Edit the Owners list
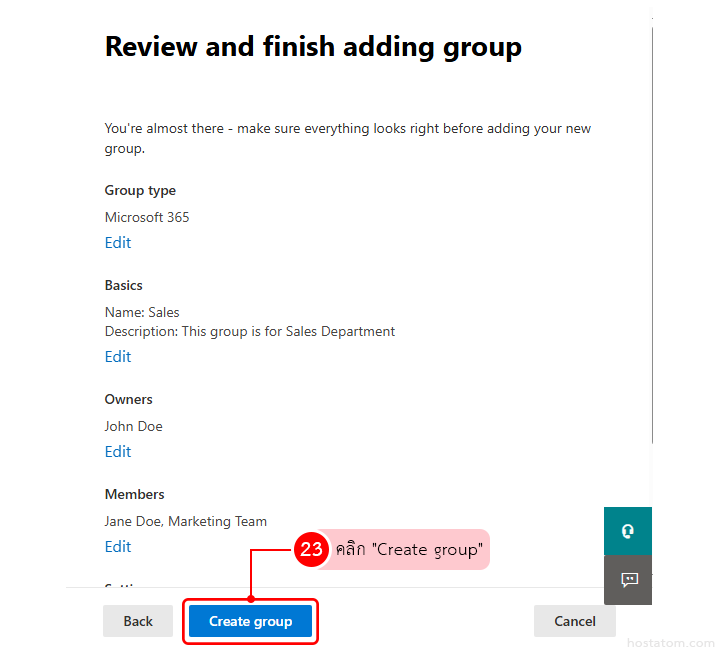The image size is (720, 651). [x=118, y=452]
